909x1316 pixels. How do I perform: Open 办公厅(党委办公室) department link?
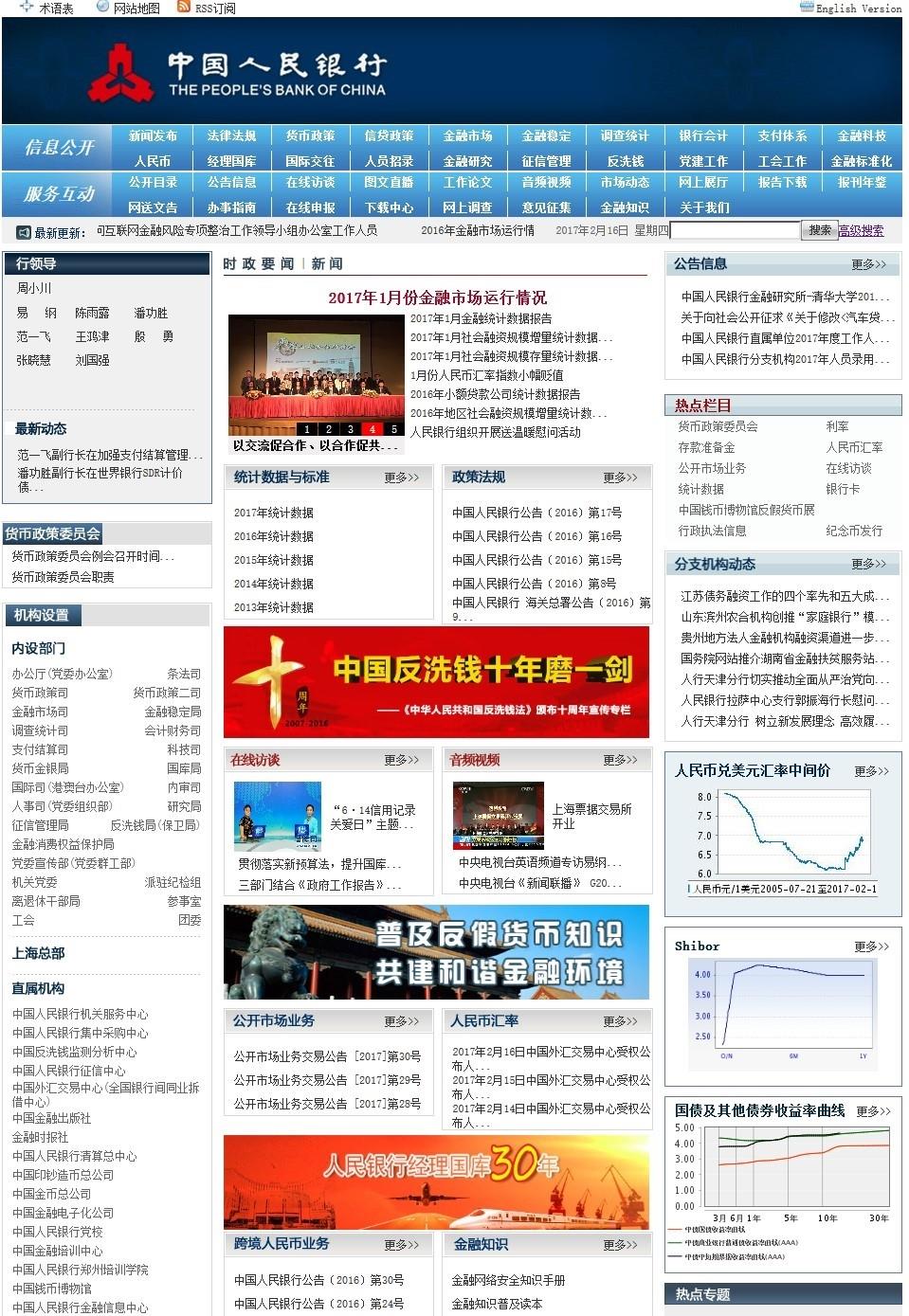62,674
